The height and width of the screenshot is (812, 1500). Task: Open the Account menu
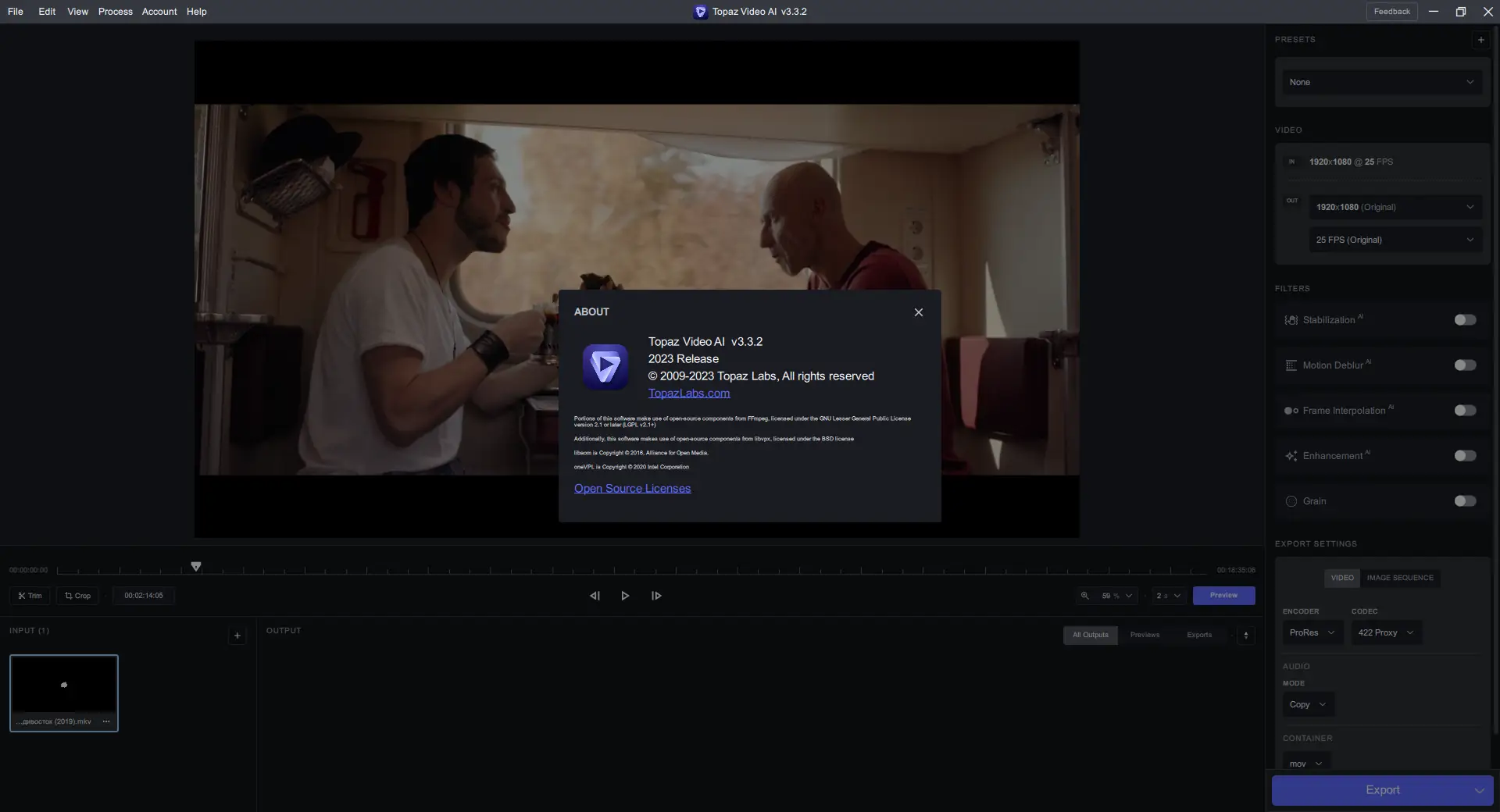pos(159,12)
